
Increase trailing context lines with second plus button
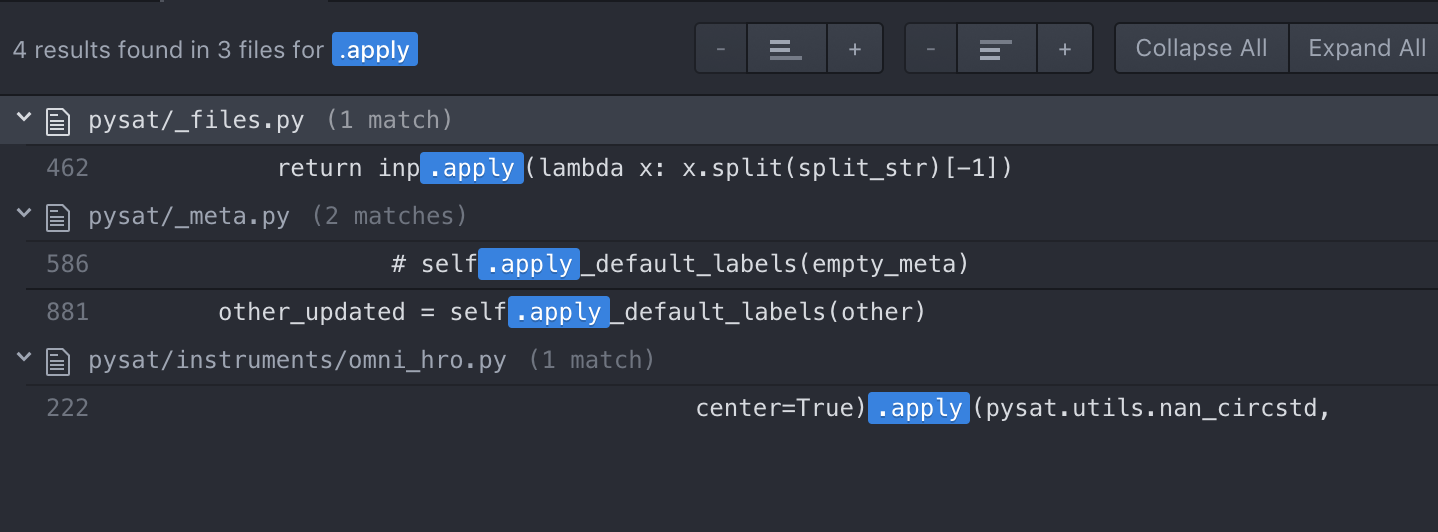click(x=1065, y=49)
